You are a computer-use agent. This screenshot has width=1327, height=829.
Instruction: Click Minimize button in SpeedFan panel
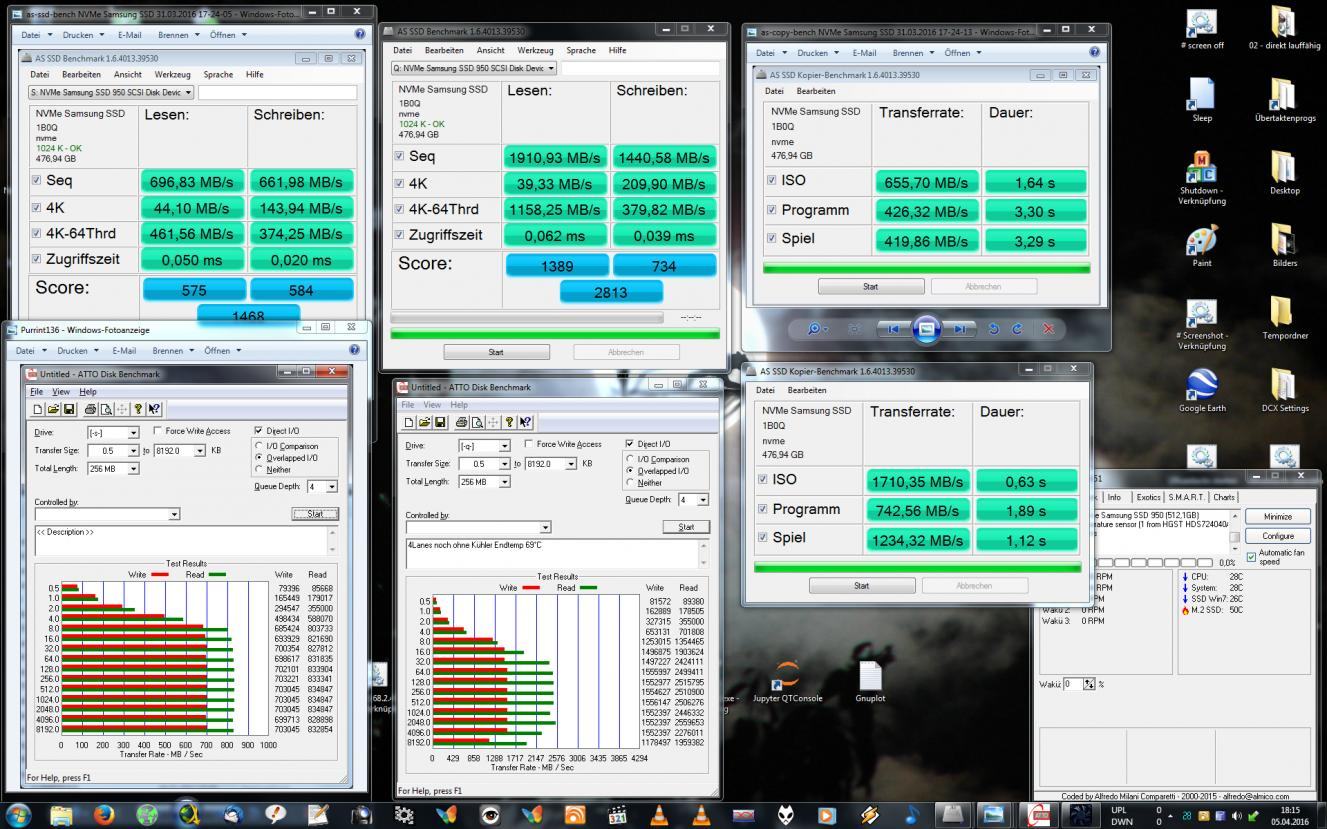(1277, 517)
